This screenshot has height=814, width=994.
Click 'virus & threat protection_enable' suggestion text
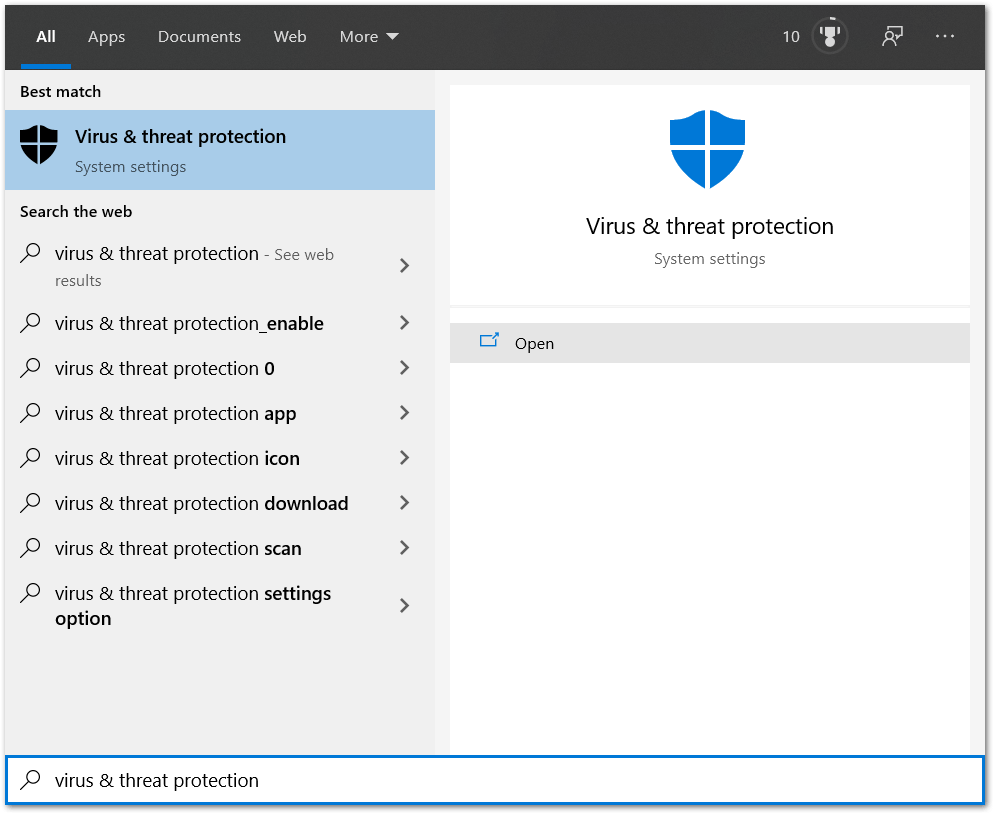click(189, 323)
